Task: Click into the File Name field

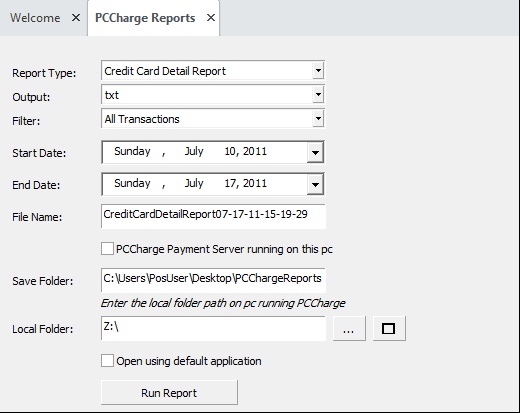Action: [x=213, y=216]
